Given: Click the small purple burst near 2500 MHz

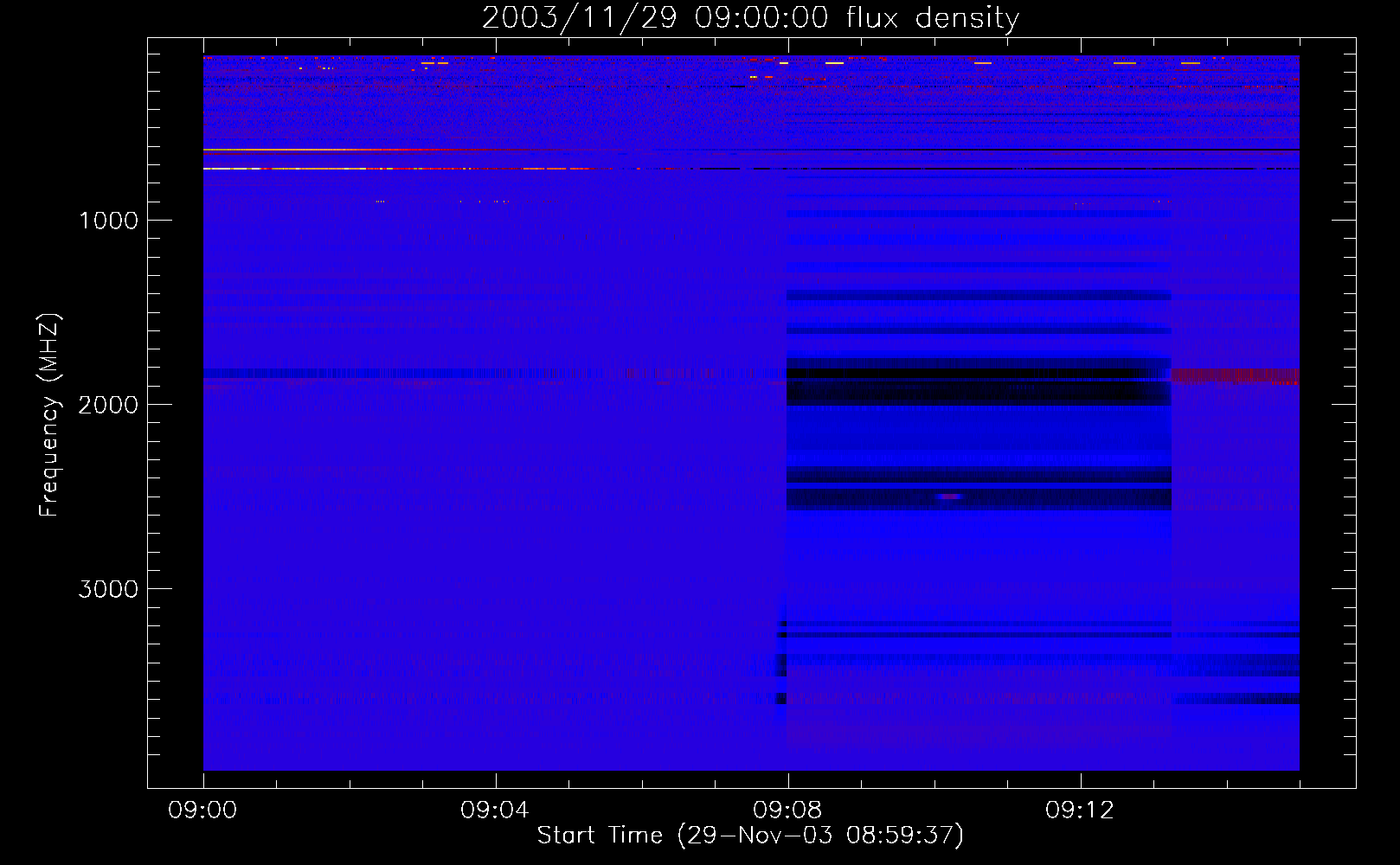Looking at the screenshot, I should 949,497.
